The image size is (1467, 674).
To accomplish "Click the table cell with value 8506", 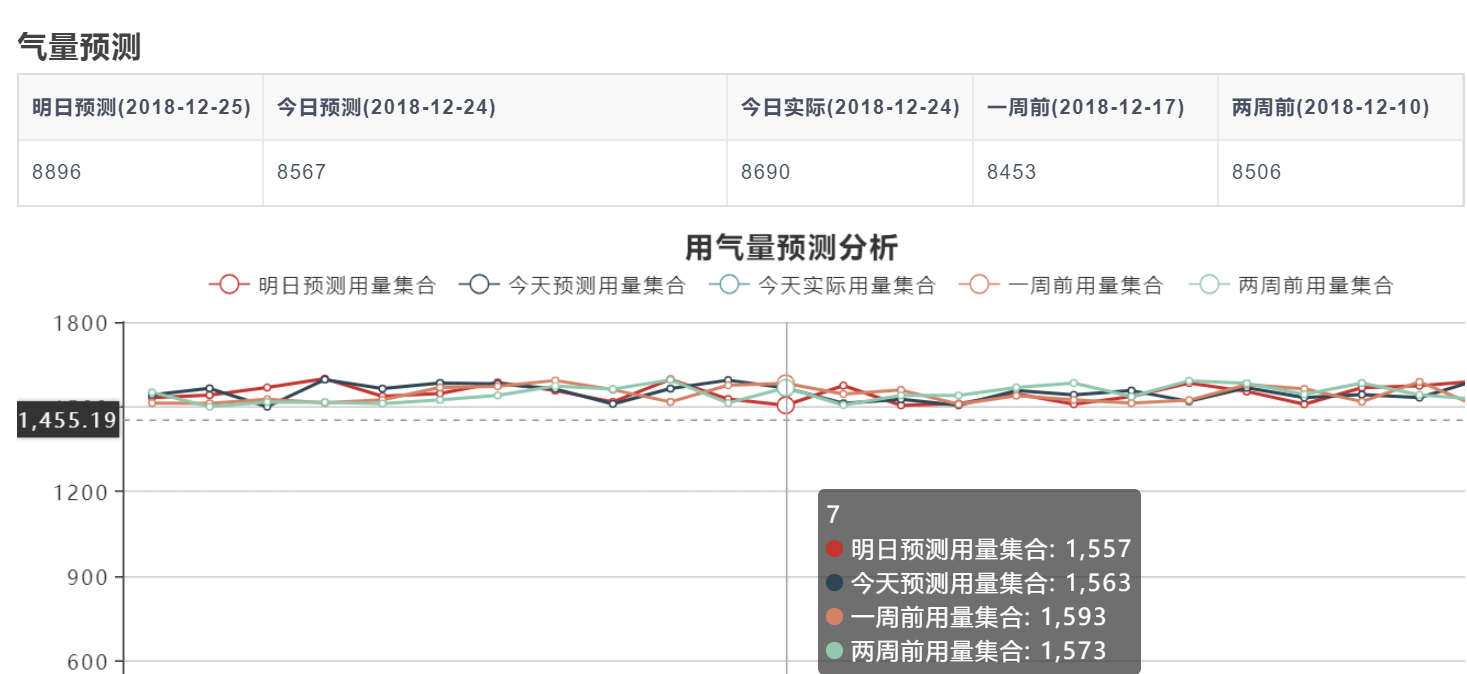I will pyautogui.click(x=1256, y=172).
